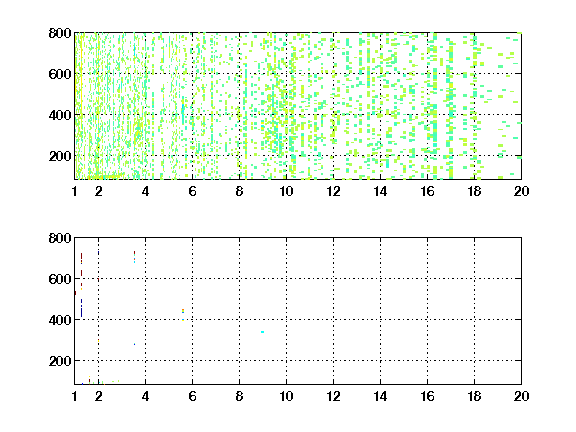This screenshot has height=432, width=576.
Task: Select the 200 y-axis label of the upper plot
Action: click(60, 156)
